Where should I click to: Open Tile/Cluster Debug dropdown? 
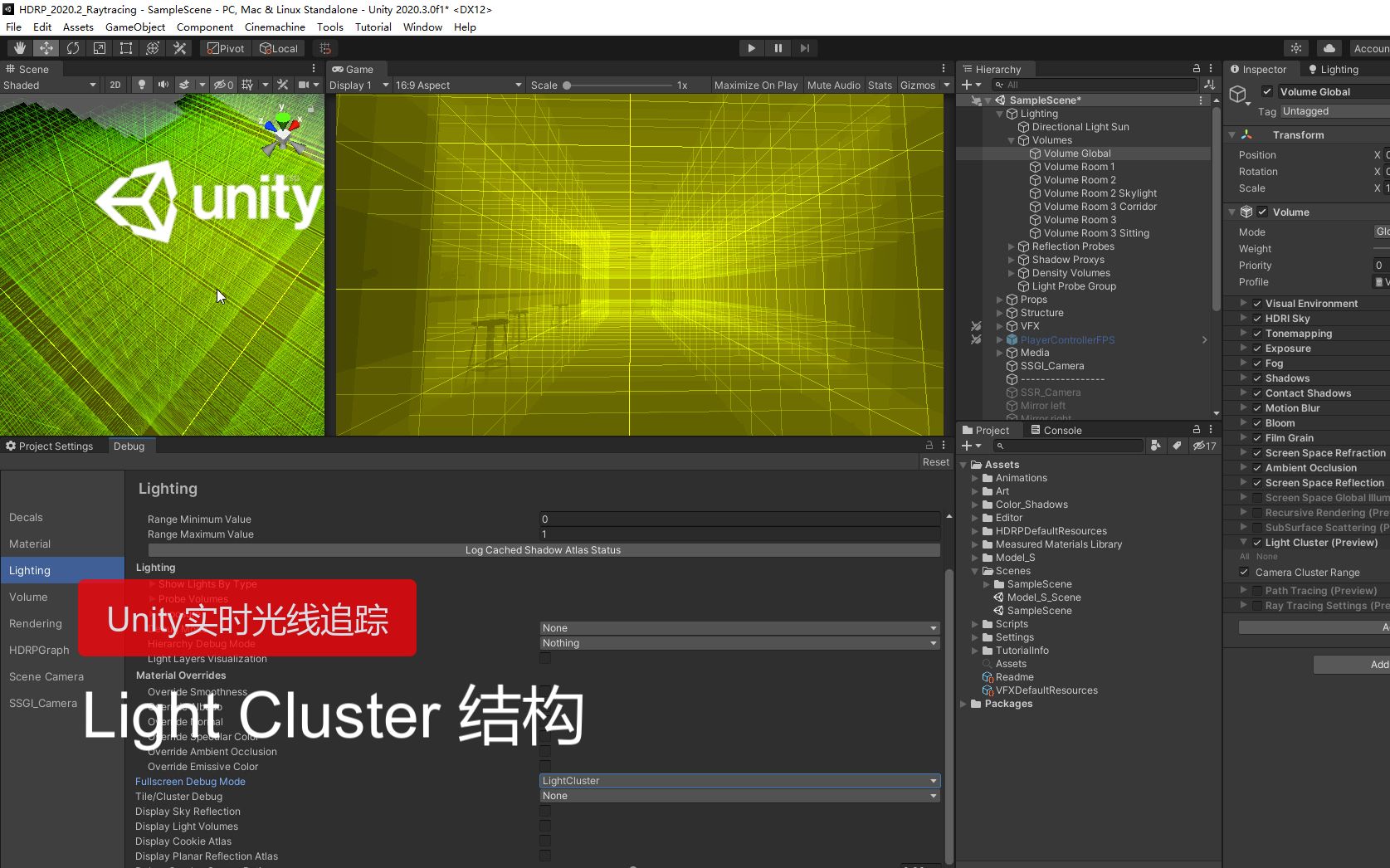click(739, 796)
